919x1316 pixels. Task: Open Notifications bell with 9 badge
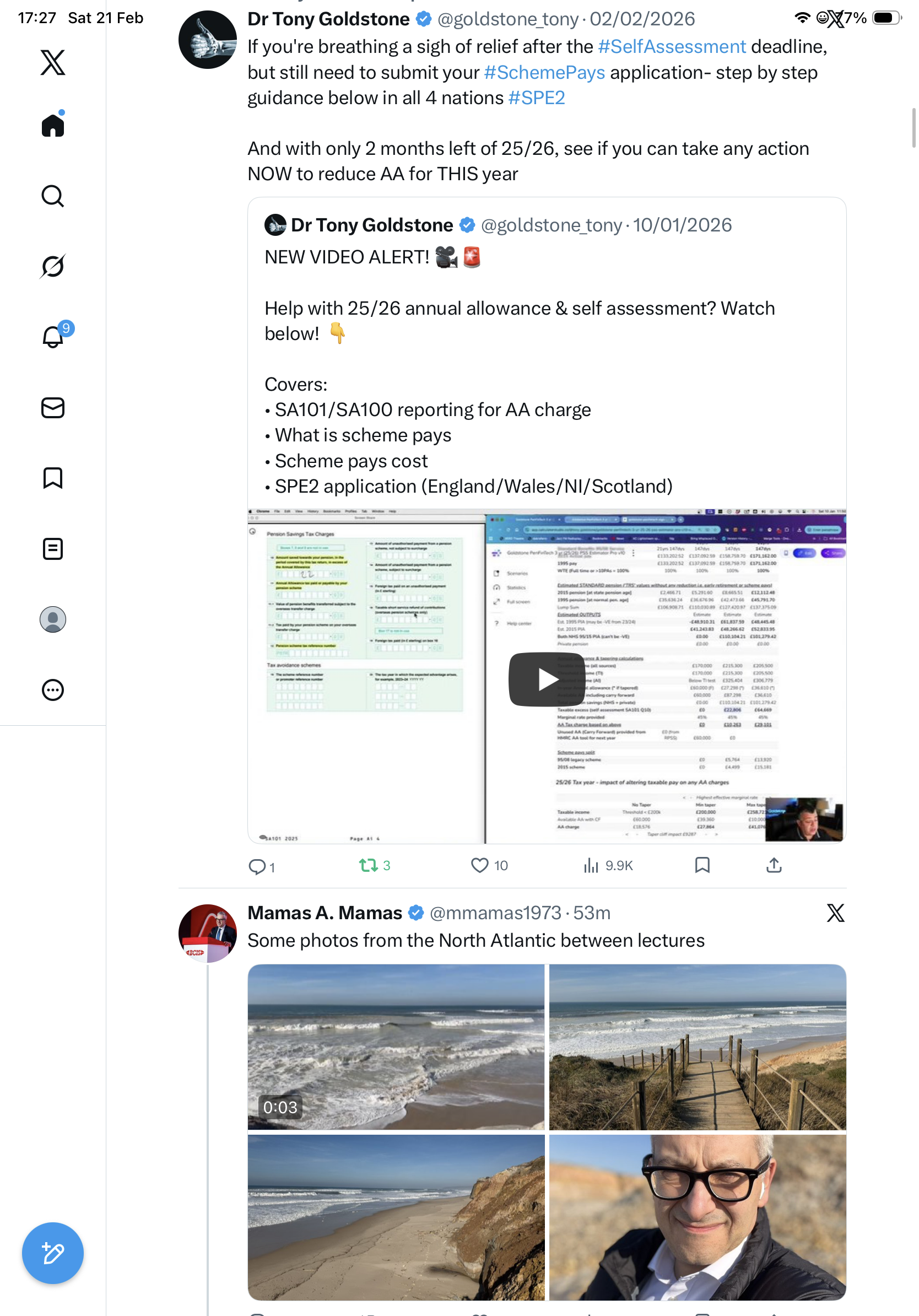click(53, 337)
